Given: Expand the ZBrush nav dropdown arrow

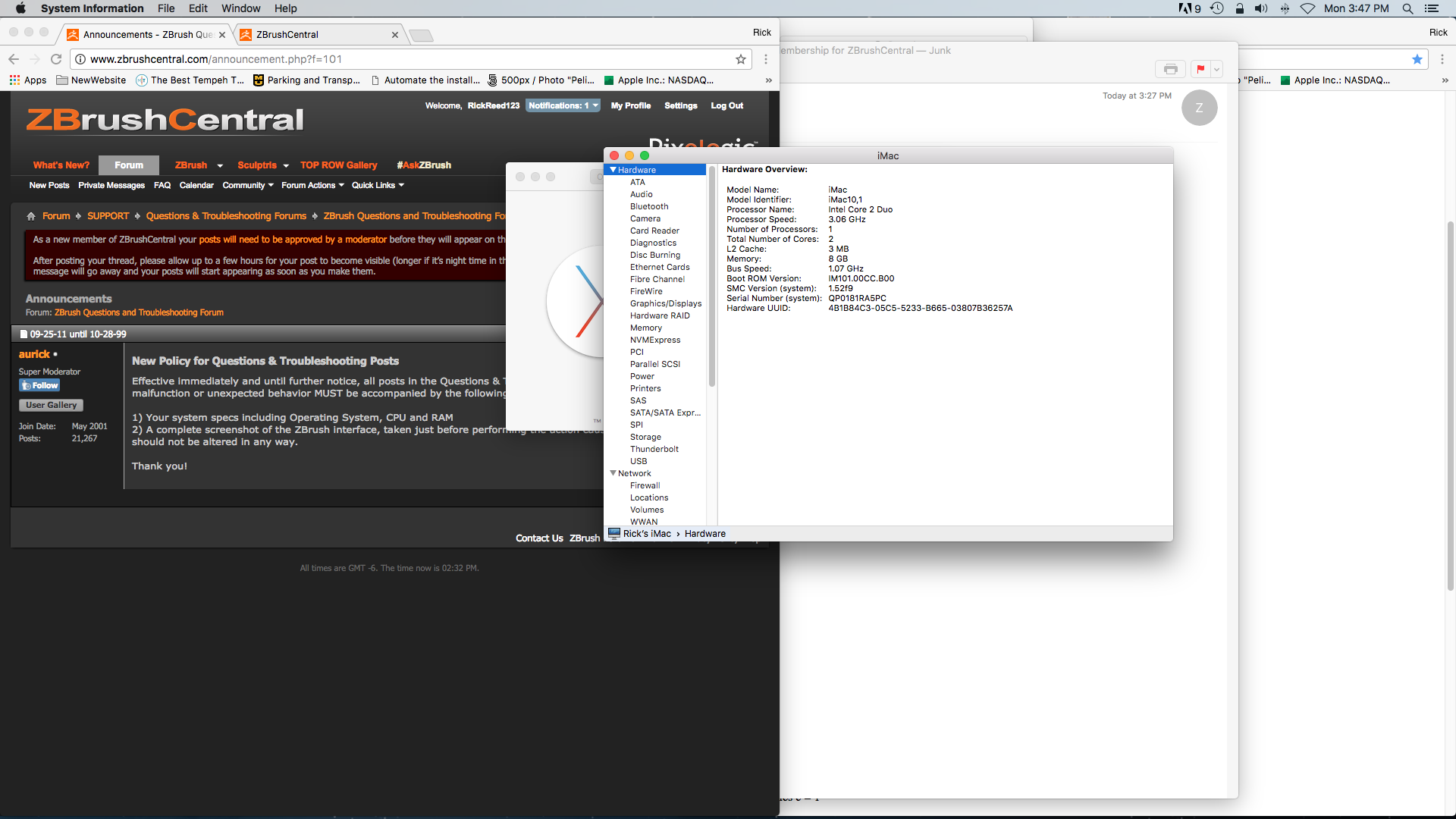Looking at the screenshot, I should tap(220, 165).
